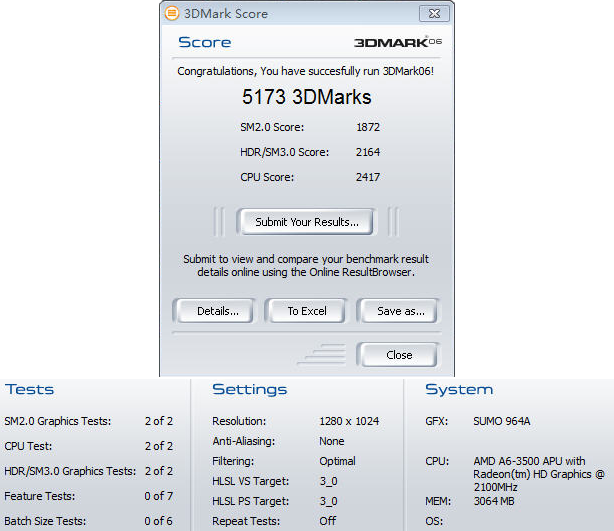Click the 3DMark Score window title text
614x531 pixels.
(226, 14)
